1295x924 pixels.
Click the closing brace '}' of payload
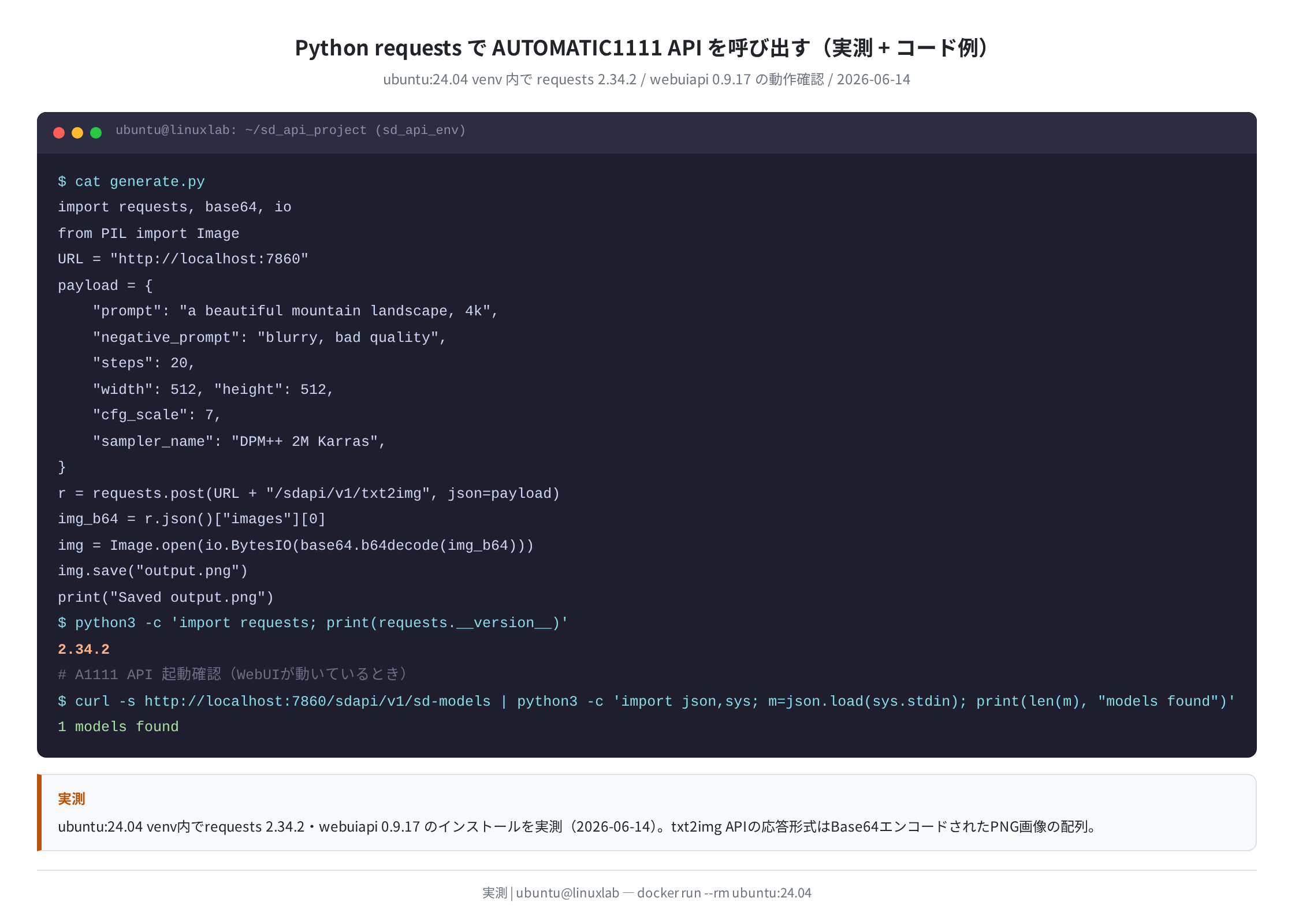62,467
